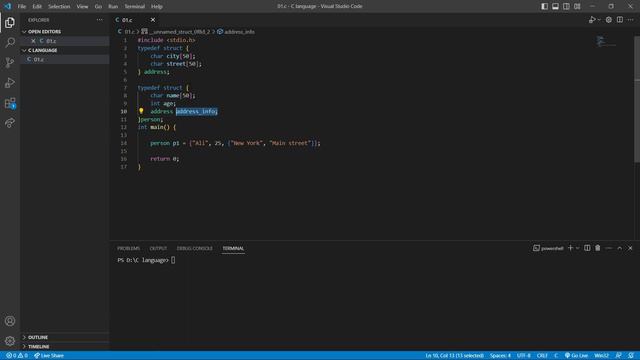
Task: Toggle the secondary side bar layout icon
Action: click(x=566, y=6)
